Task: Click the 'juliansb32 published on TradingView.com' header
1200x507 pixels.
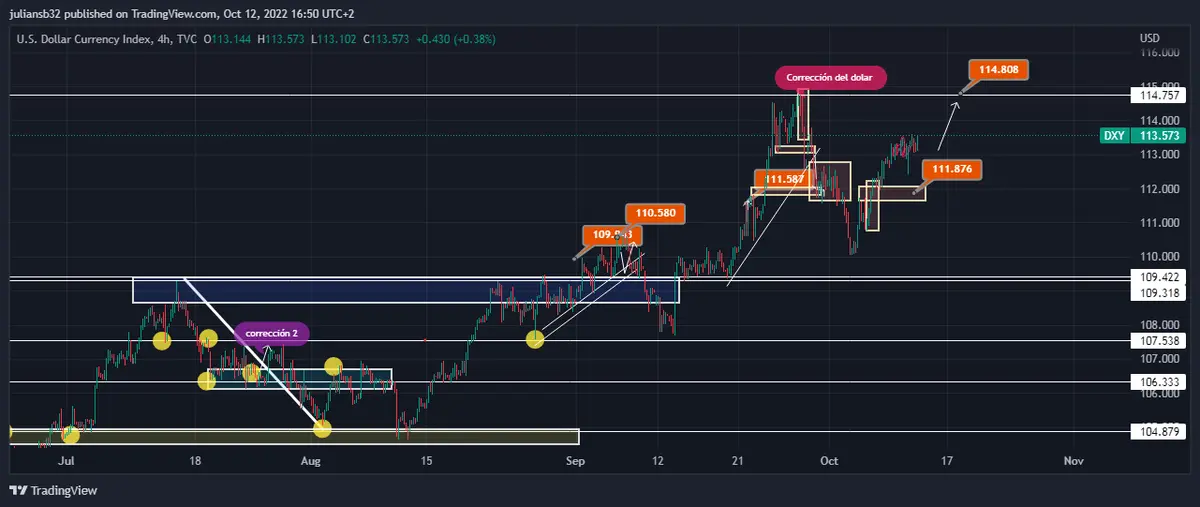Action: pos(125,14)
